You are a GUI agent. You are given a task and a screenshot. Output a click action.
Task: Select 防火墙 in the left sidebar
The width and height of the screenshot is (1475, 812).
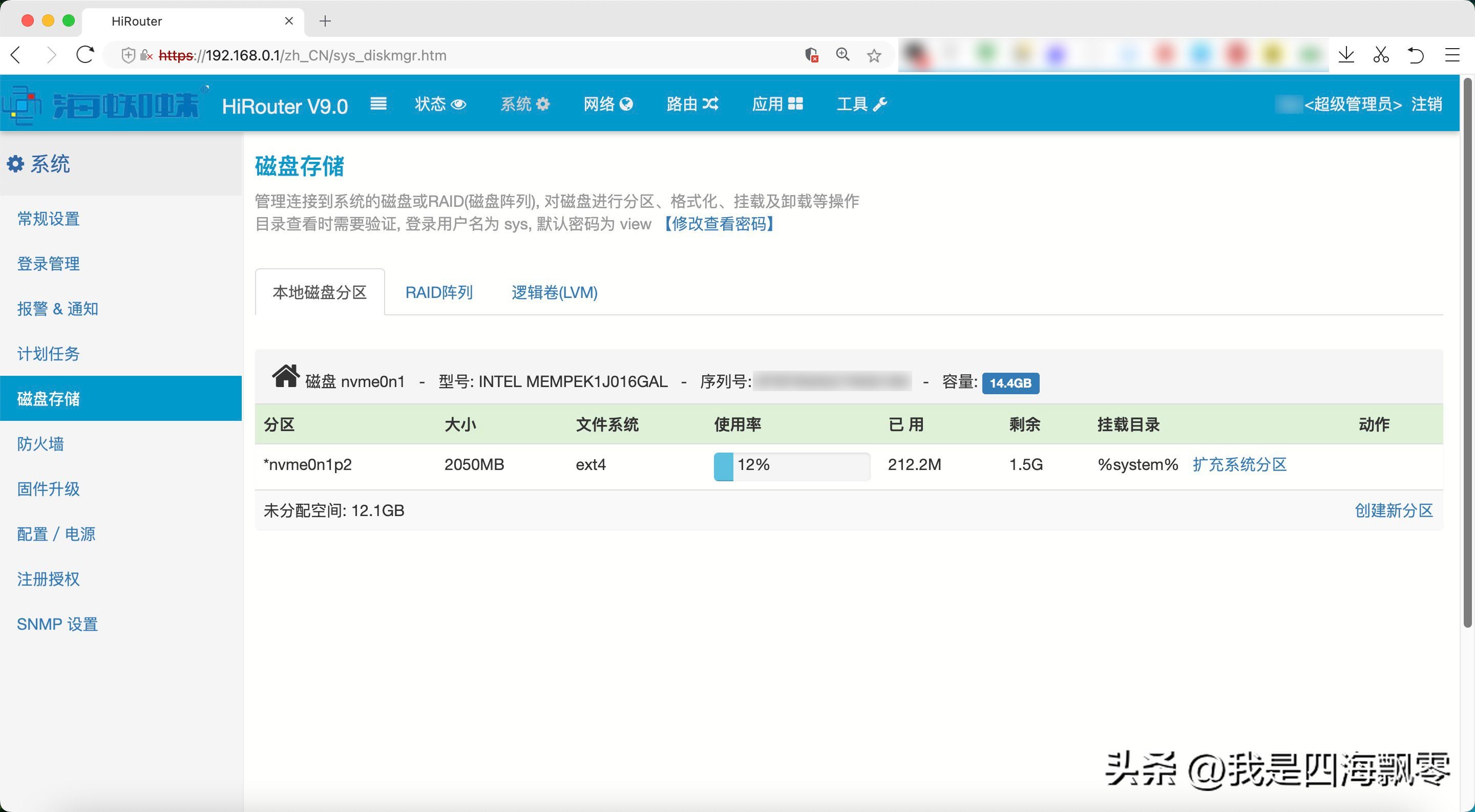[40, 443]
